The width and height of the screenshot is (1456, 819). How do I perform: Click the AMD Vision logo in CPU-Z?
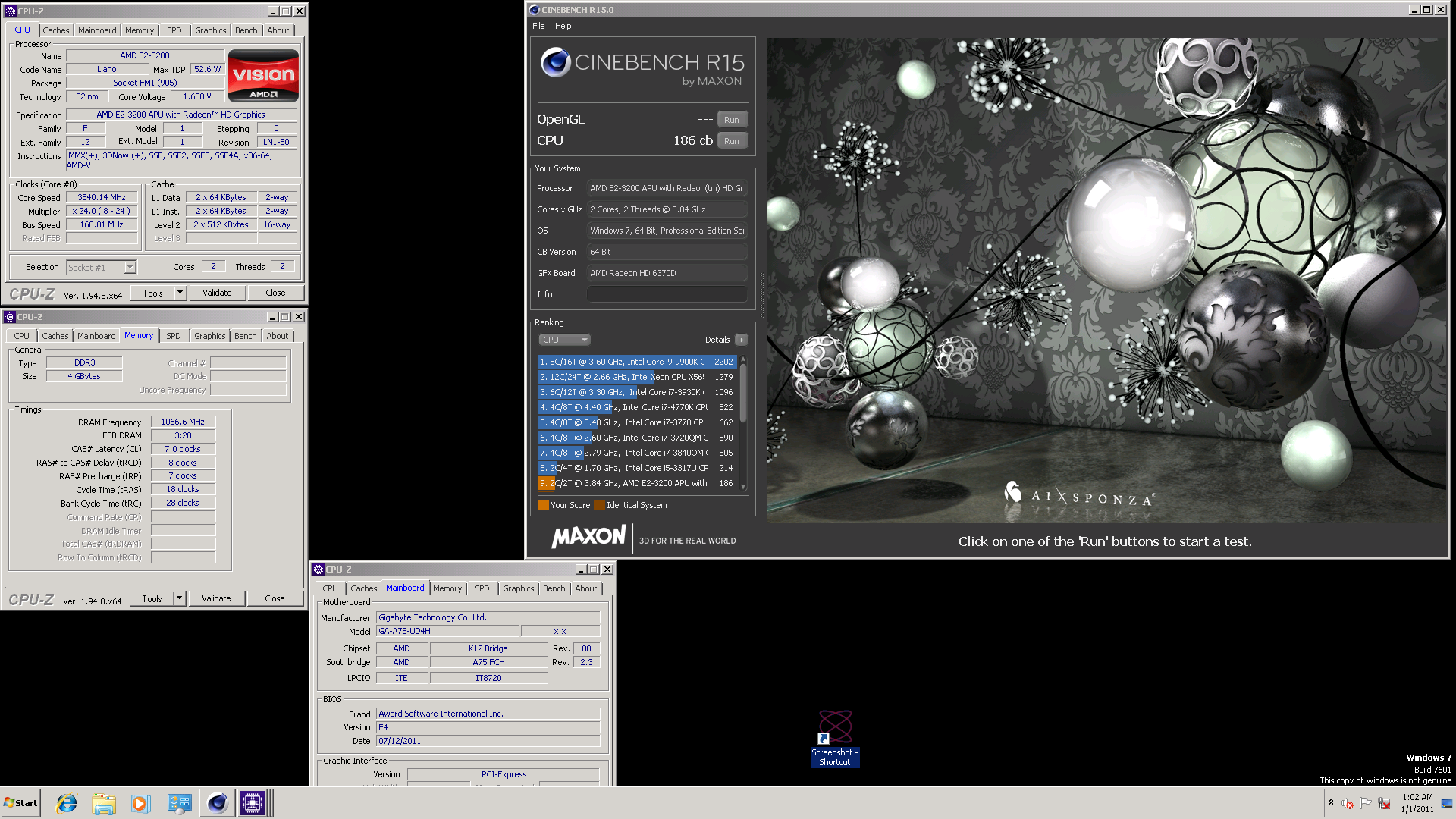point(263,76)
